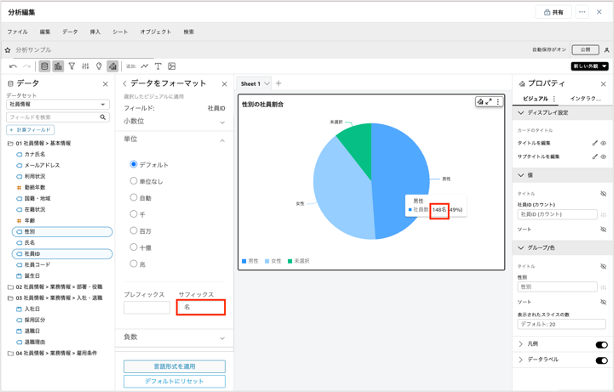This screenshot has height=392, width=614.
Task: Close the データ panel
Action: pos(105,84)
